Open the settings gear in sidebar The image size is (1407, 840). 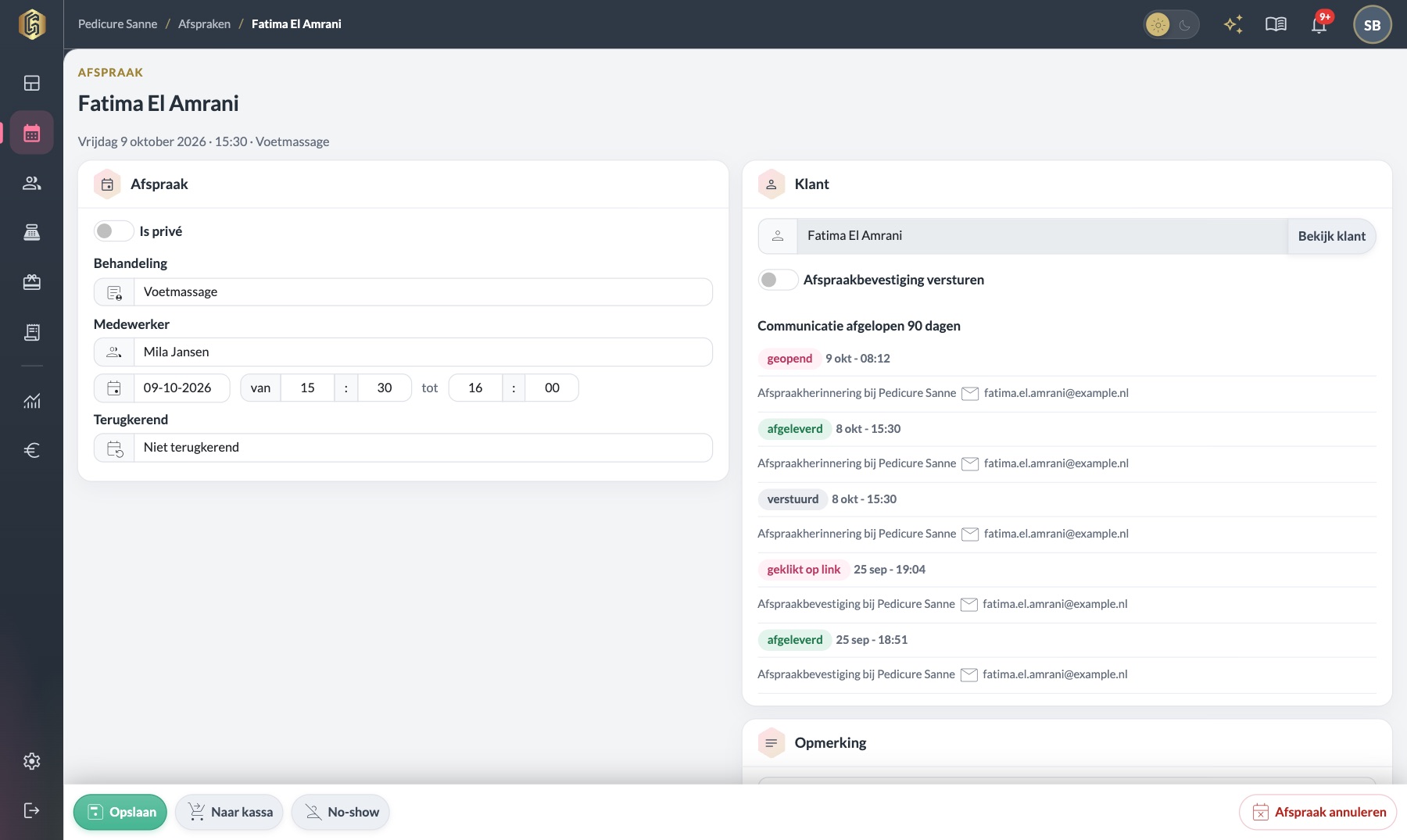[31, 761]
